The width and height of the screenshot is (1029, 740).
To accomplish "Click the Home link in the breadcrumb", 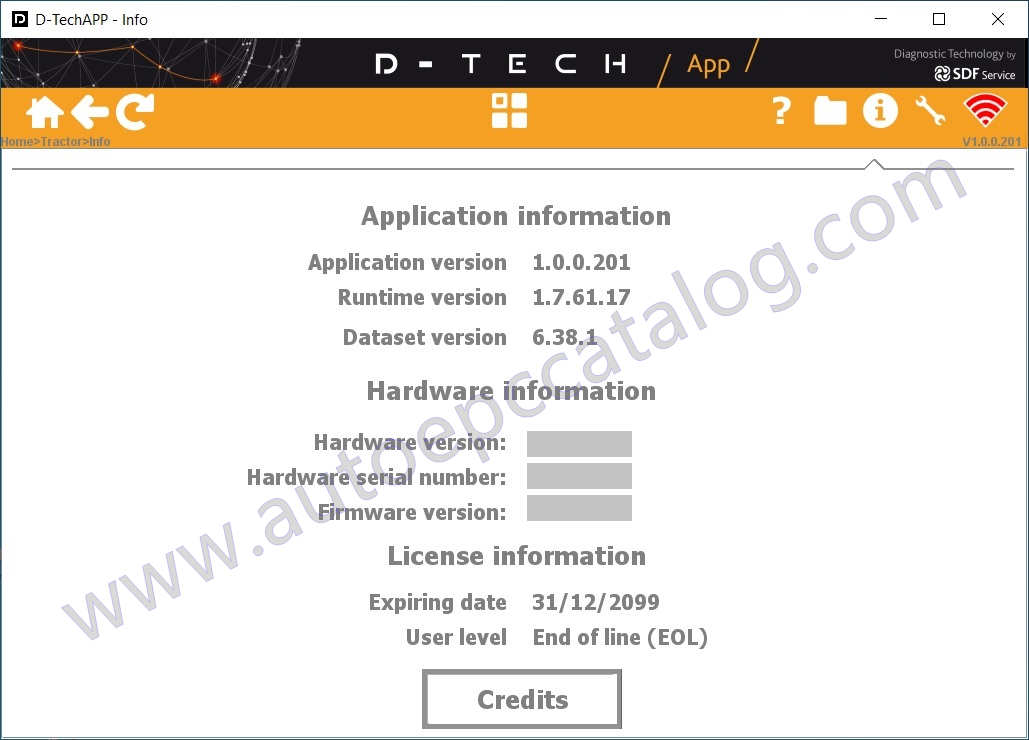I will 17,142.
